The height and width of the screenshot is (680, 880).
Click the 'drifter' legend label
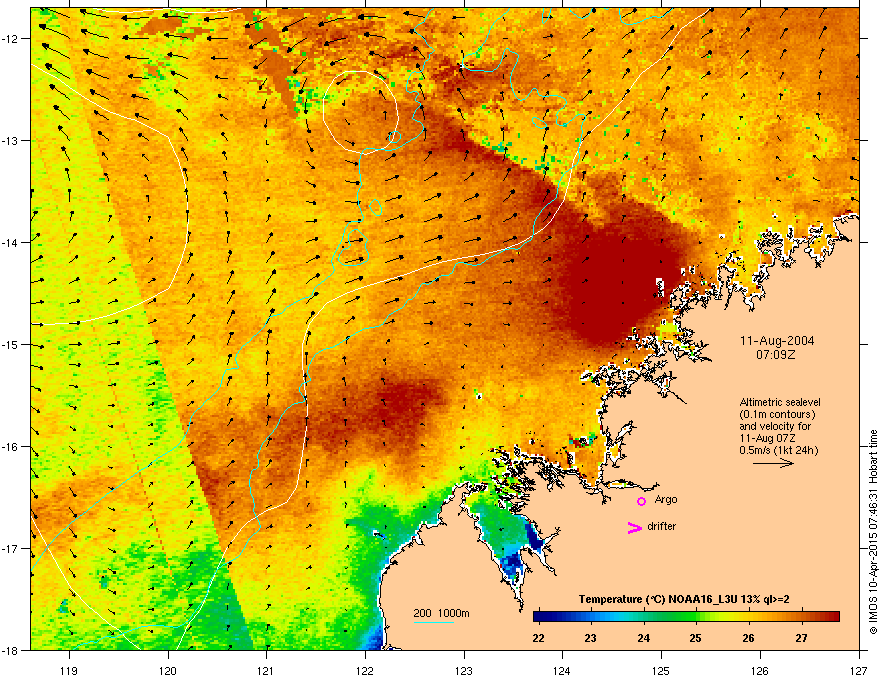pos(662,526)
